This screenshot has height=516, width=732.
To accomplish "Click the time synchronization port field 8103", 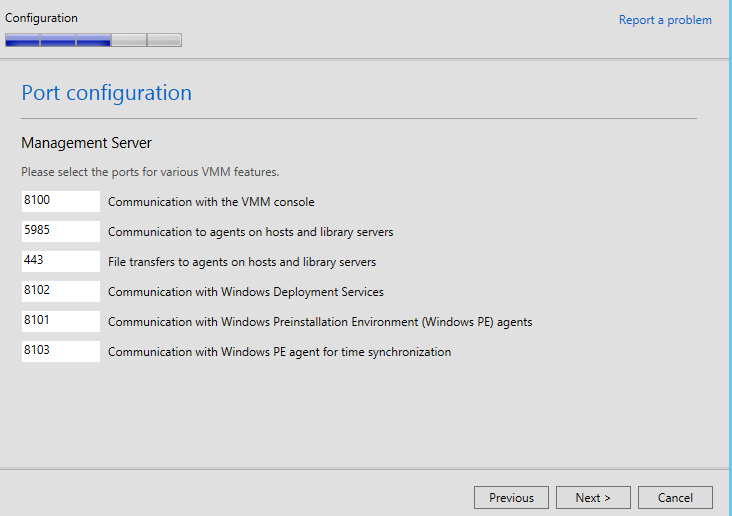I will [60, 351].
